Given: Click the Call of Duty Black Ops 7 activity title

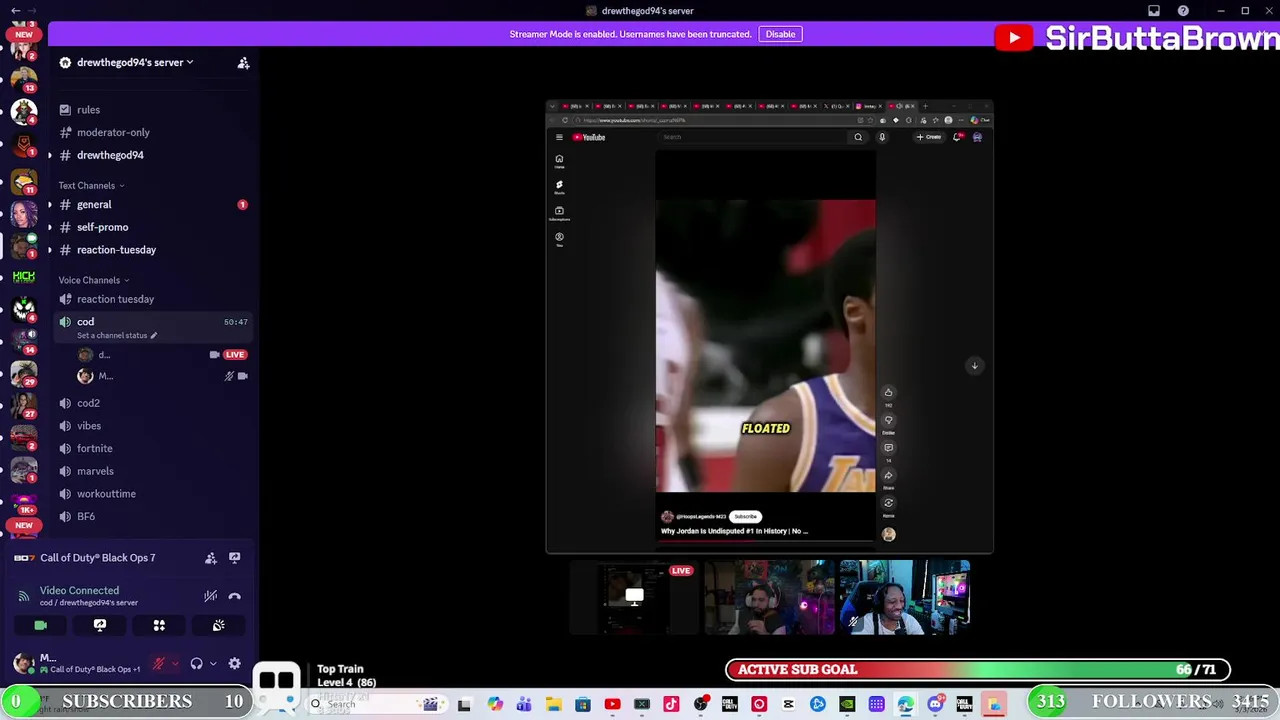Looking at the screenshot, I should 98,558.
